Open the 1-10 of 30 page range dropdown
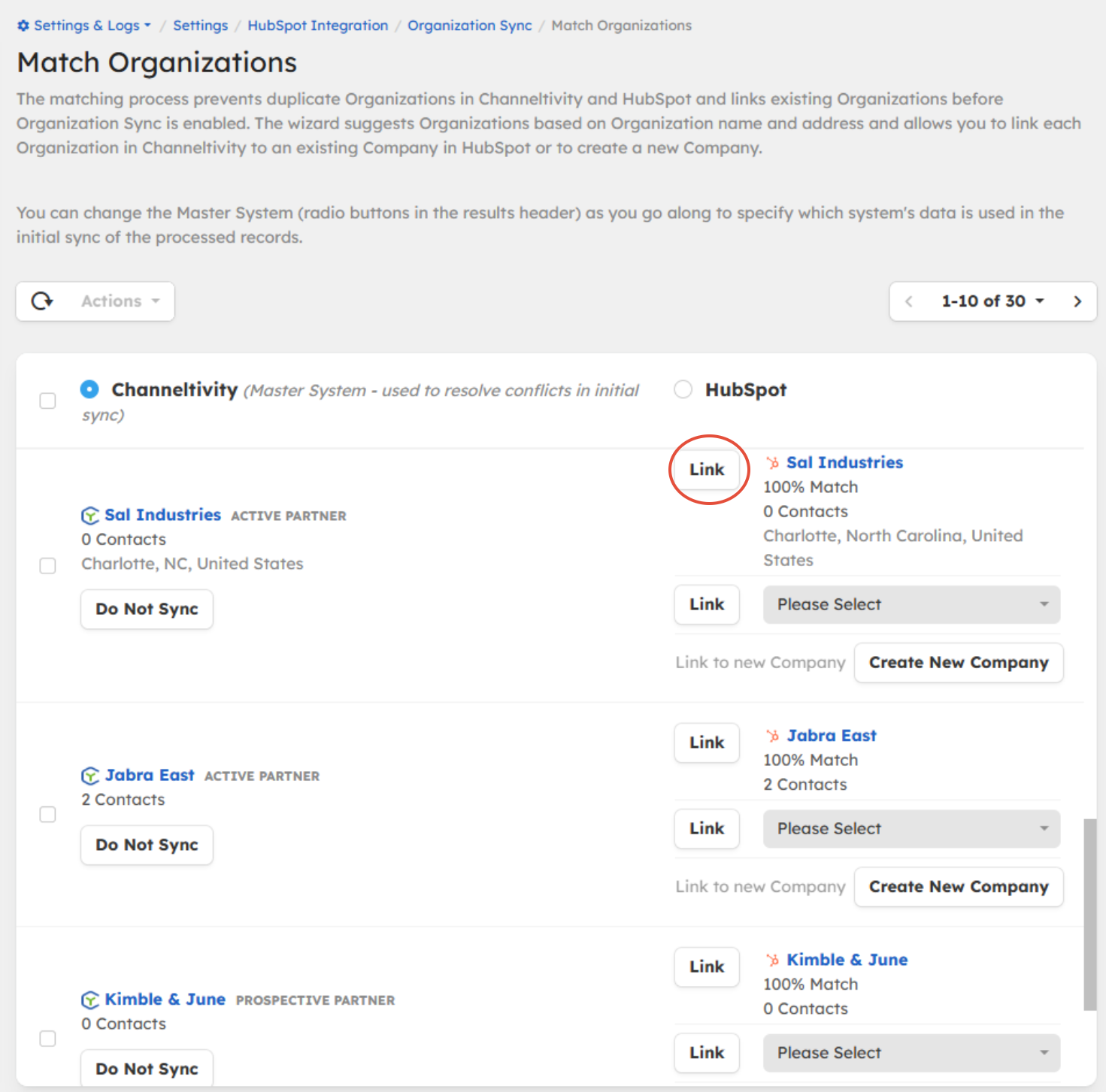 click(992, 301)
